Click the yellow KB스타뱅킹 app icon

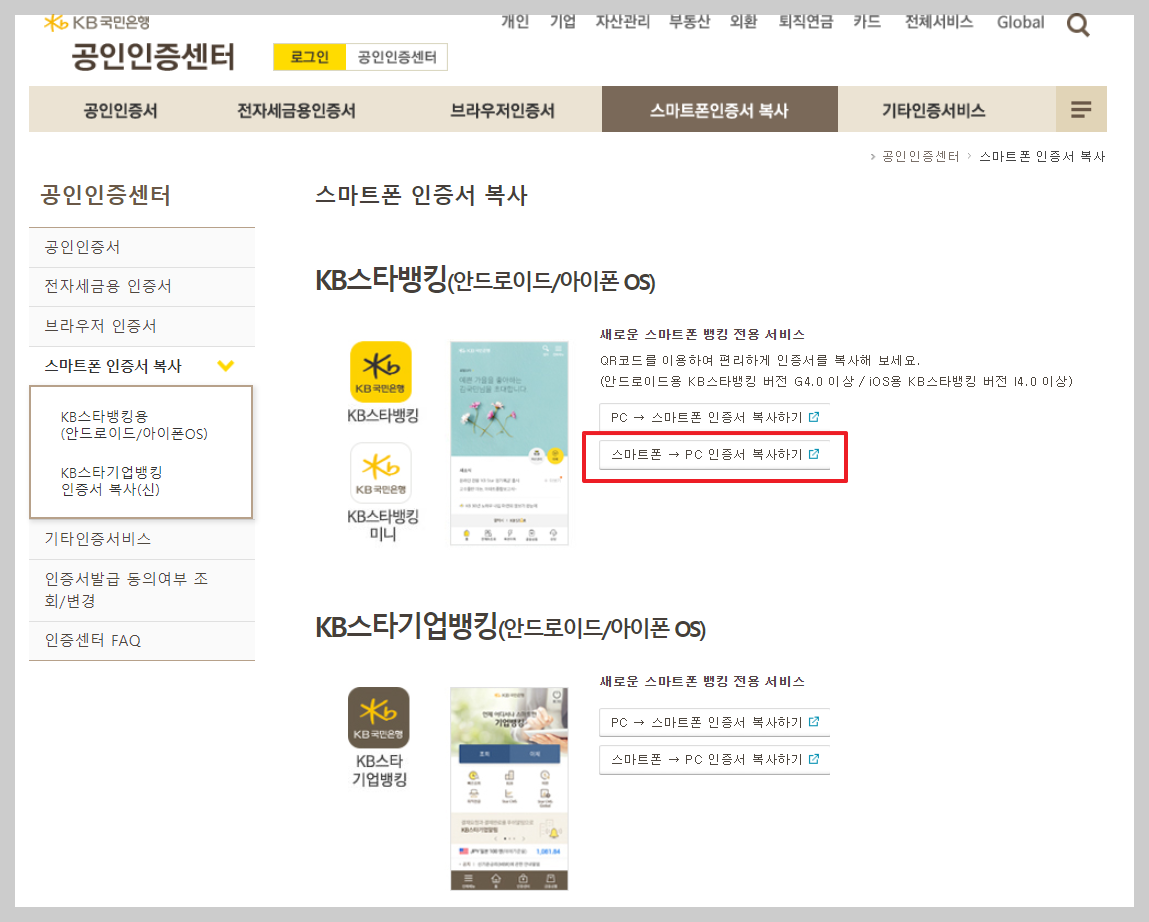click(x=381, y=372)
